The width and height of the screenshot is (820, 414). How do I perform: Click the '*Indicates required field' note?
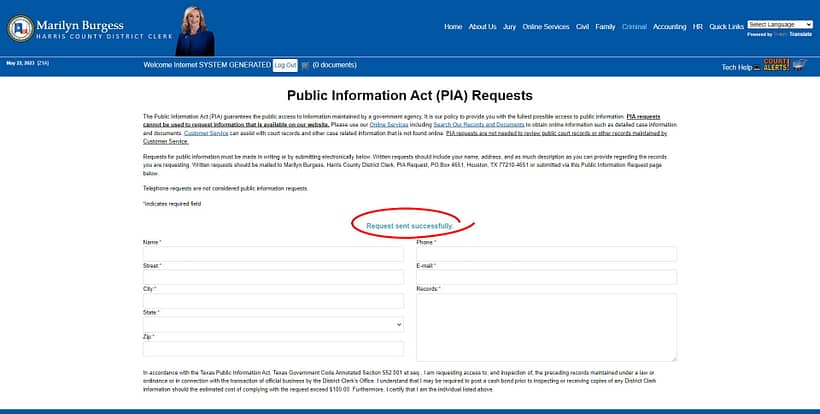pyautogui.click(x=172, y=204)
